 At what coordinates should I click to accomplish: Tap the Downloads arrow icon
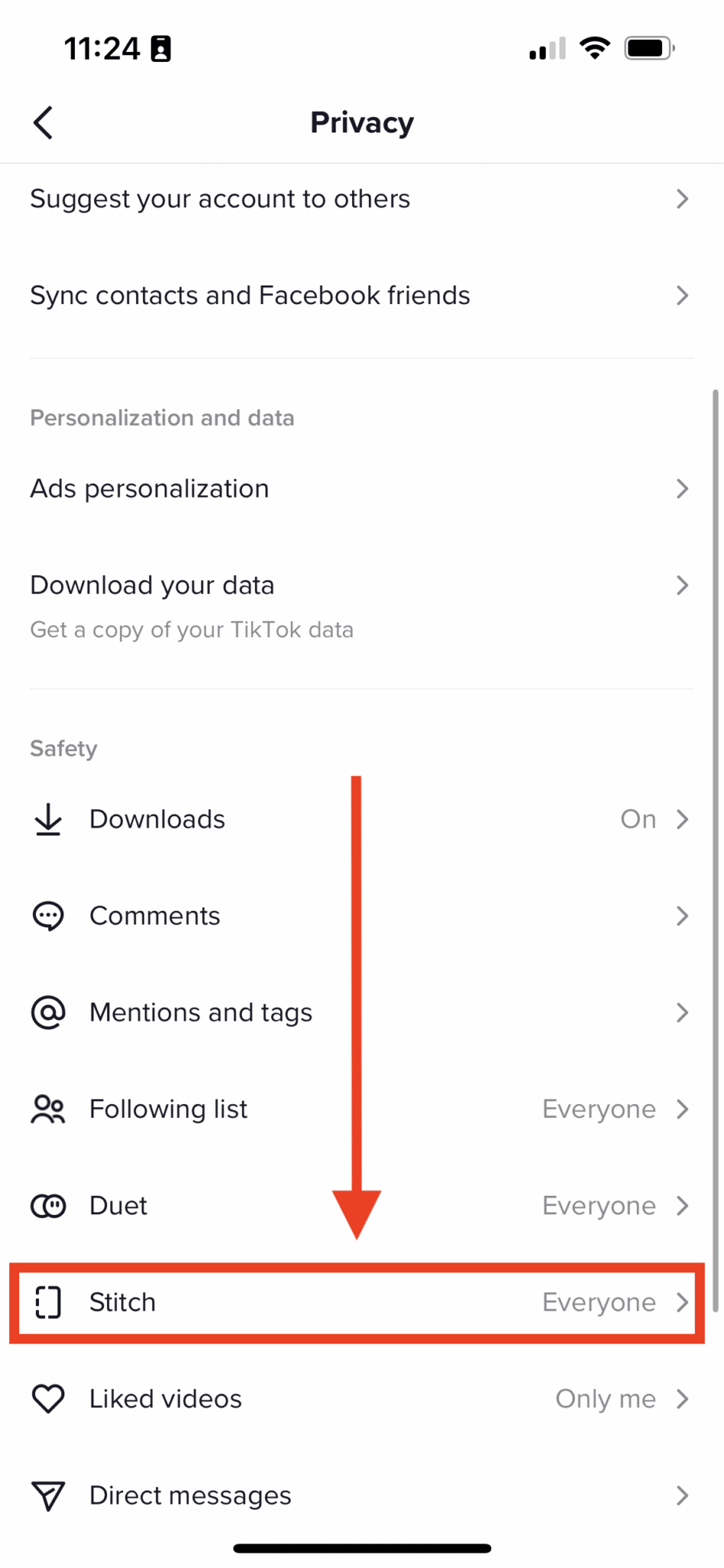pyautogui.click(x=48, y=819)
